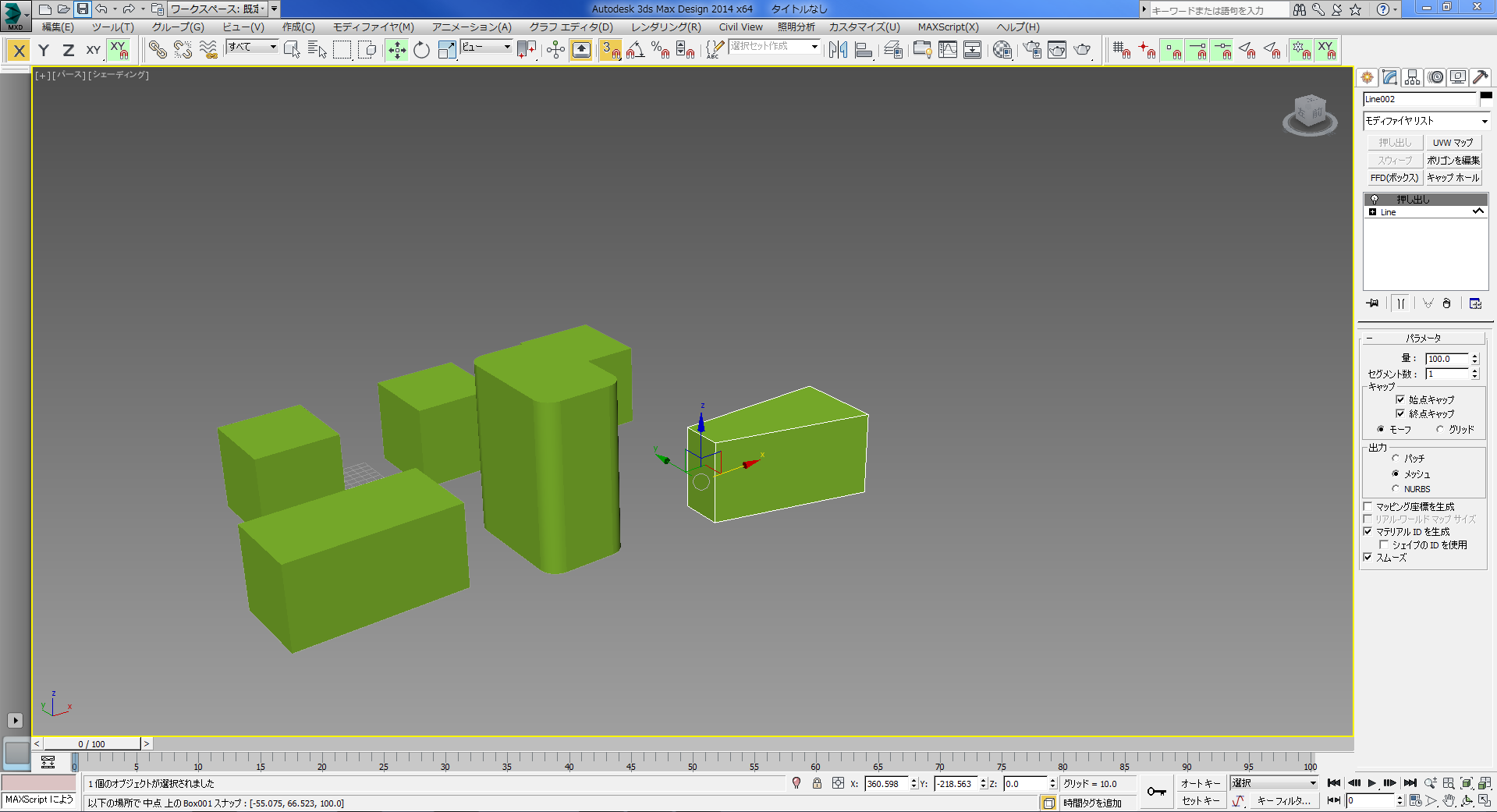Click the オート キー button
This screenshot has height=812, width=1497.
point(1200,783)
